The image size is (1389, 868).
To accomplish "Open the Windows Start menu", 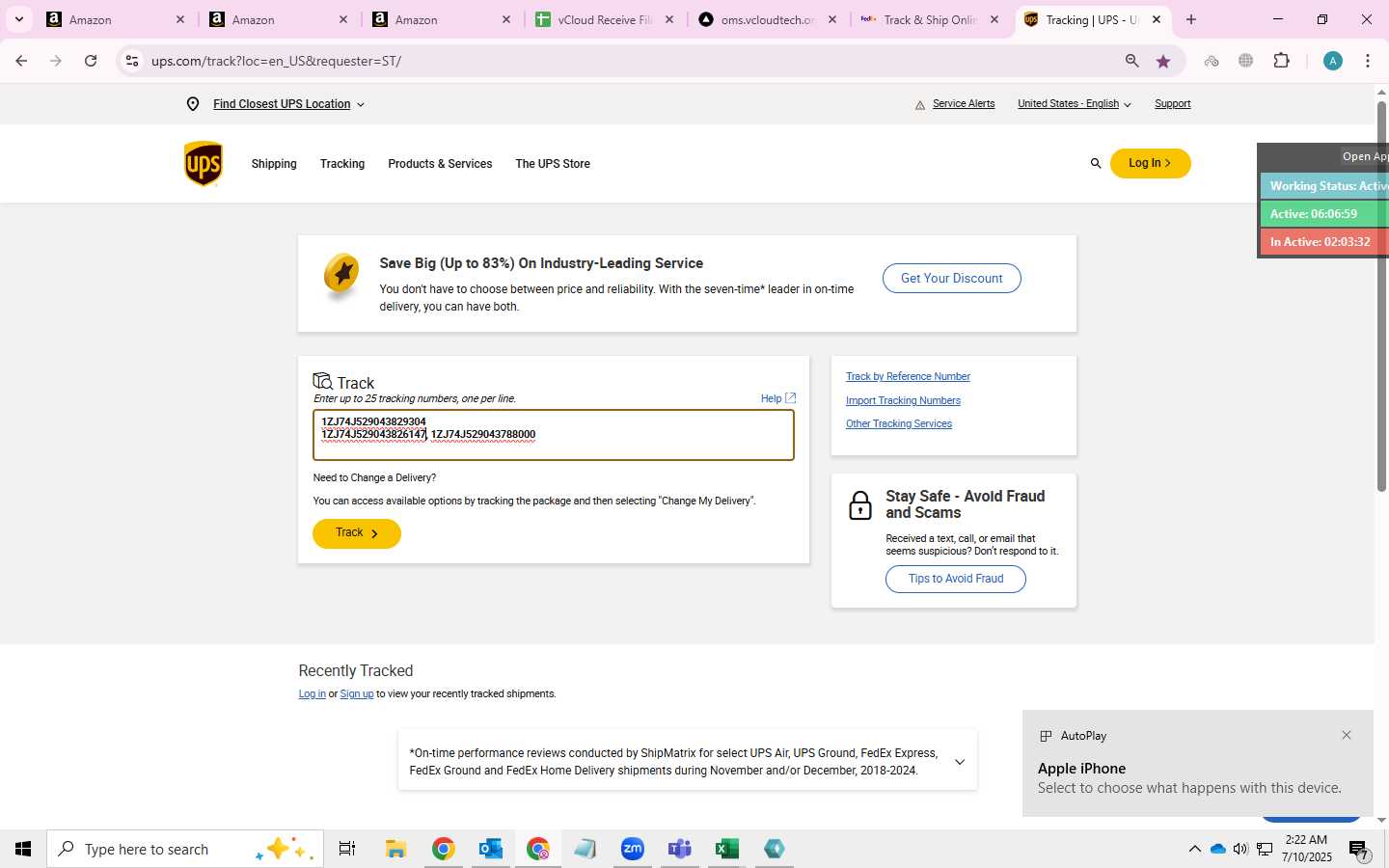I will (x=23, y=849).
